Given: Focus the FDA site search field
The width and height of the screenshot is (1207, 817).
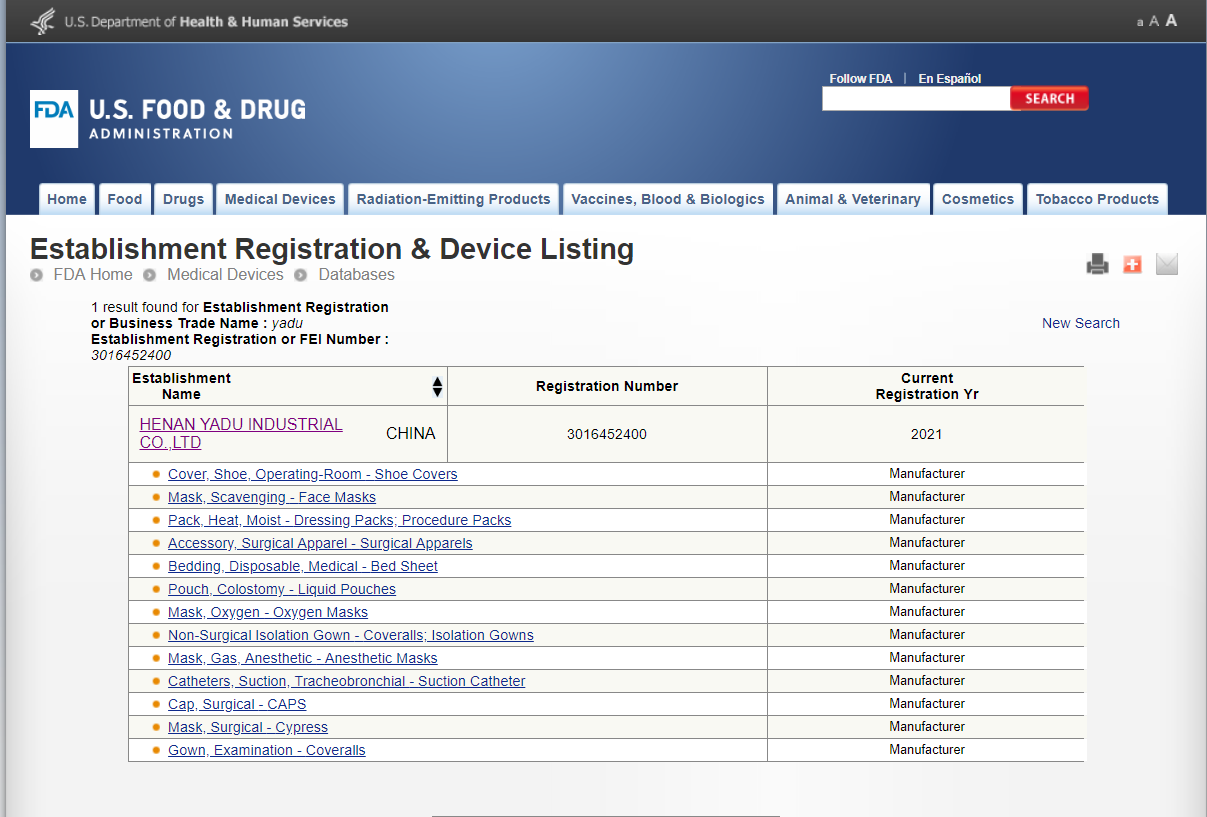Looking at the screenshot, I should [916, 98].
